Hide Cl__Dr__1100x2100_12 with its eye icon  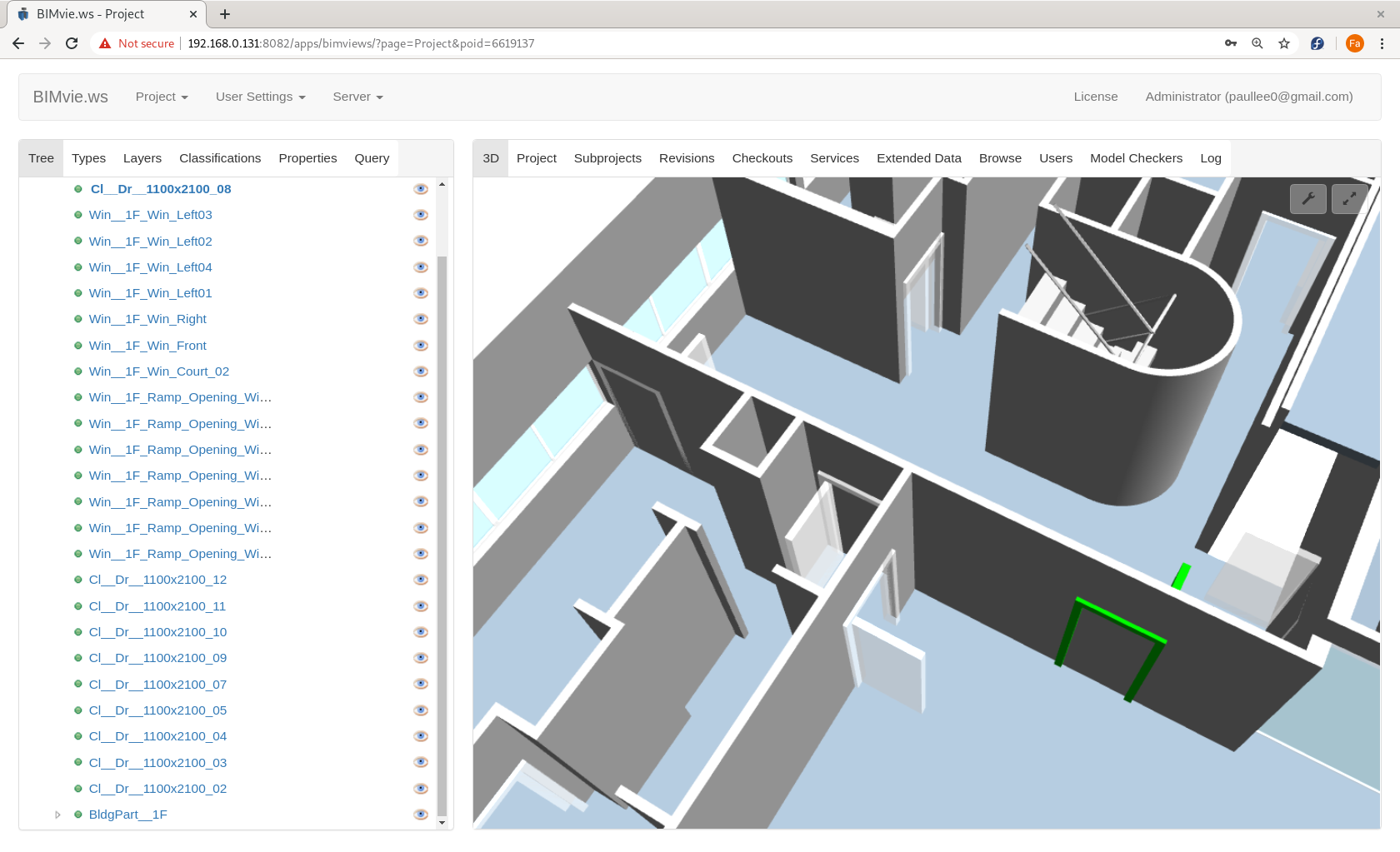[x=421, y=579]
